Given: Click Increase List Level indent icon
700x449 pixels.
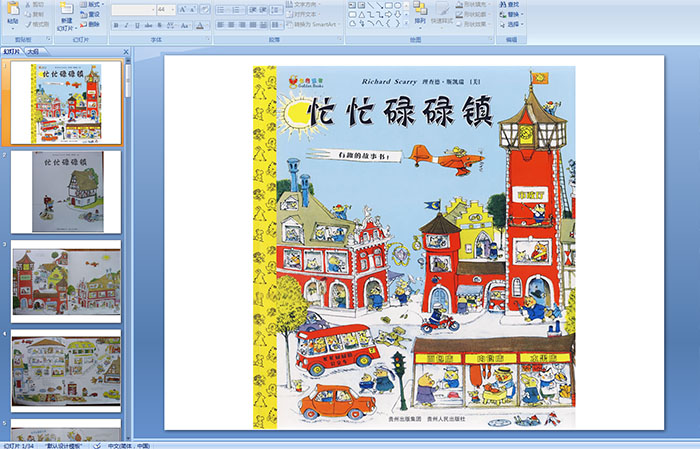Looking at the screenshot, I should 263,10.
